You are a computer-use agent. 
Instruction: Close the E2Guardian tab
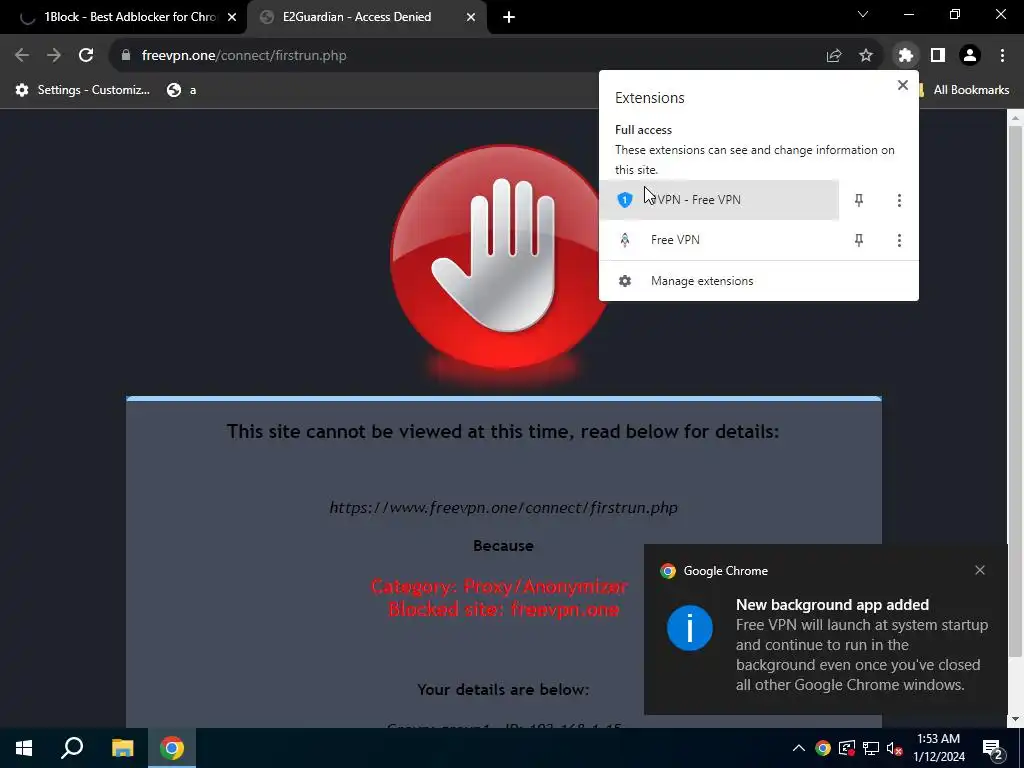tap(471, 17)
